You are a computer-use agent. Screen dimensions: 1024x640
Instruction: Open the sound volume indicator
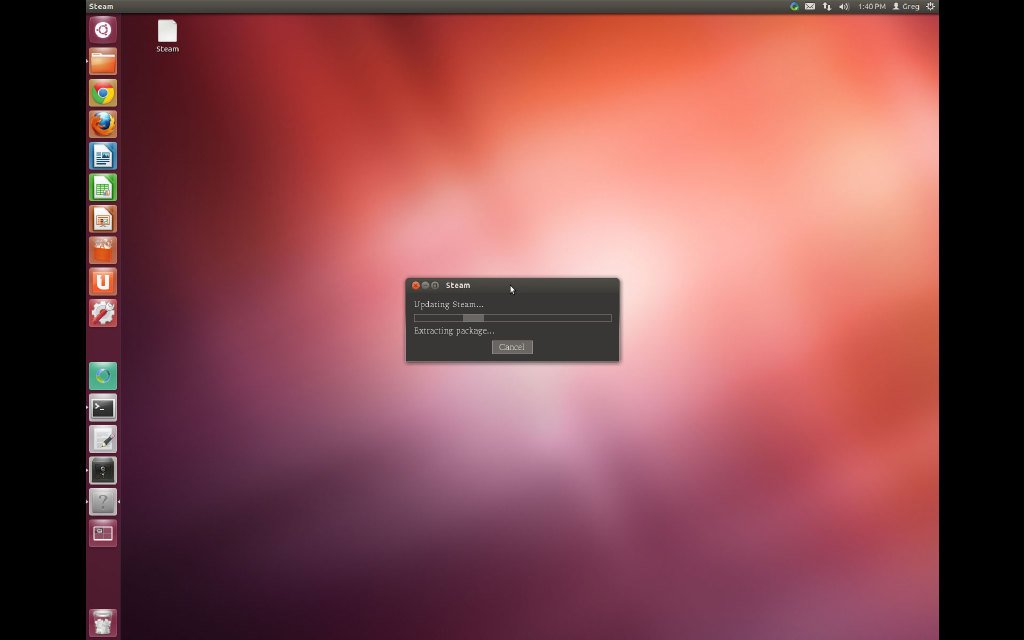click(x=844, y=7)
